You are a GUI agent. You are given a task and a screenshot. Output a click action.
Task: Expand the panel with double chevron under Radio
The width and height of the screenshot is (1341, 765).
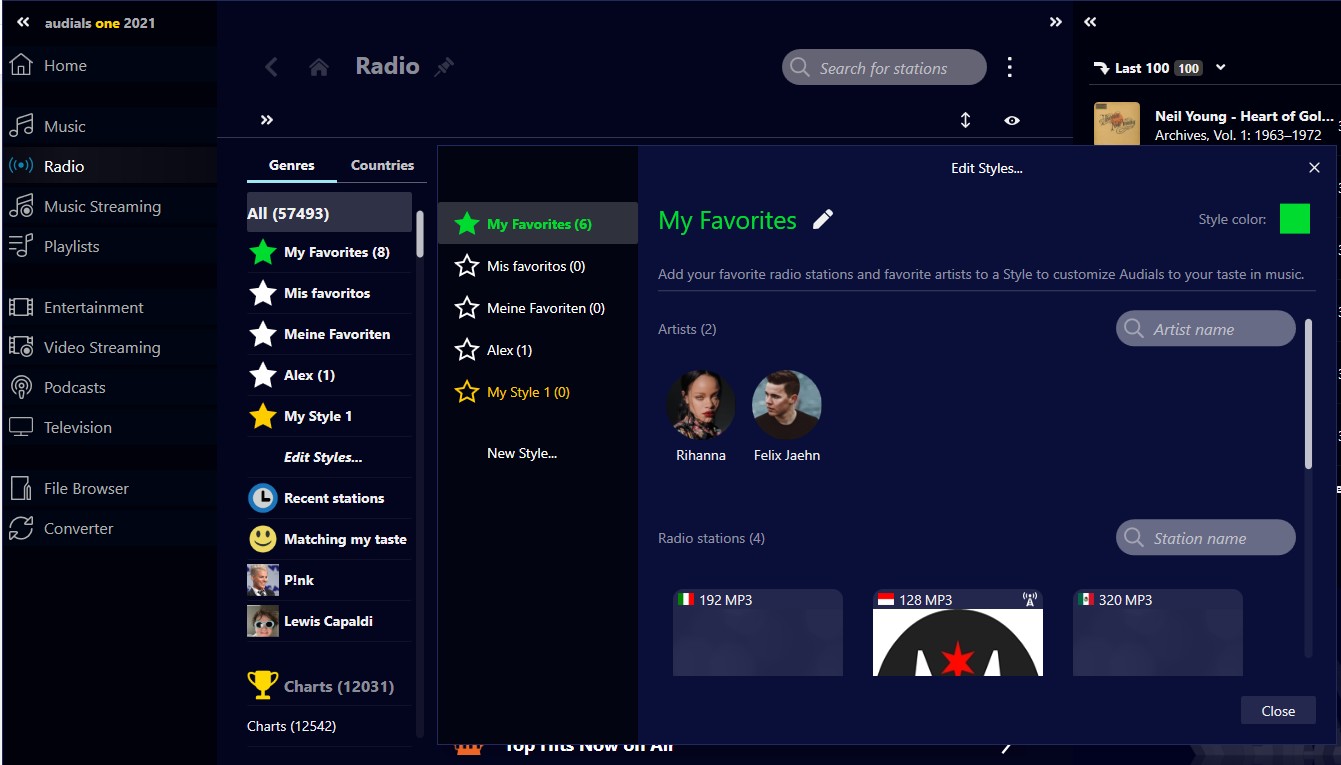coord(267,120)
